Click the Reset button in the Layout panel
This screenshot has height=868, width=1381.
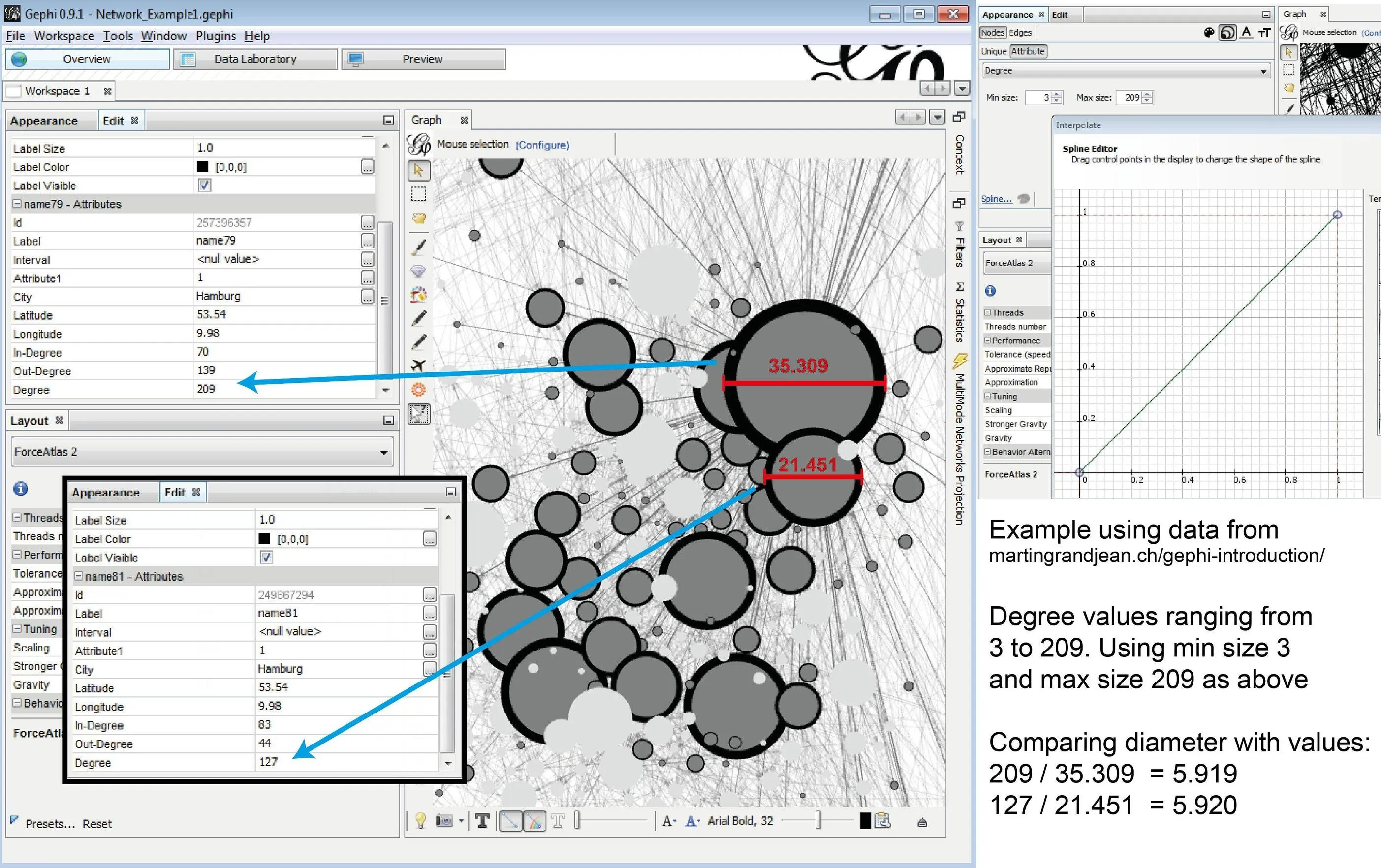(x=97, y=824)
